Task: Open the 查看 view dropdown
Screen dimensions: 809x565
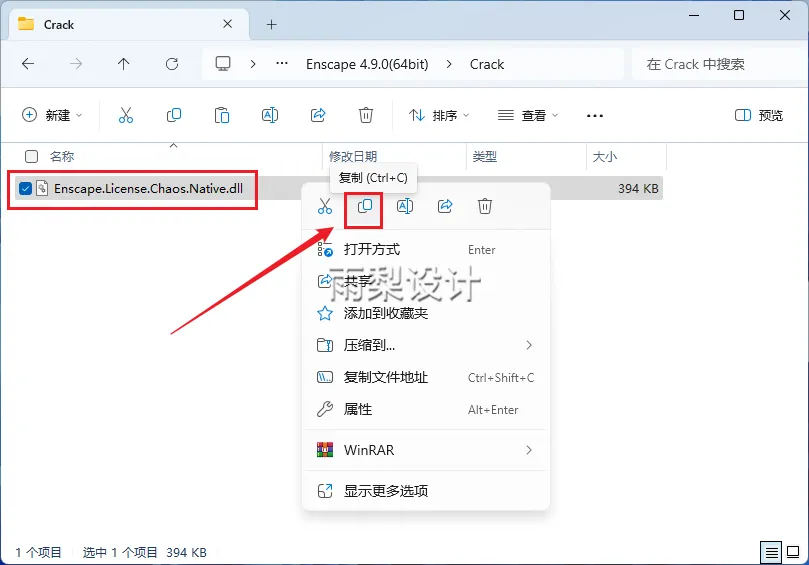Action: click(528, 115)
